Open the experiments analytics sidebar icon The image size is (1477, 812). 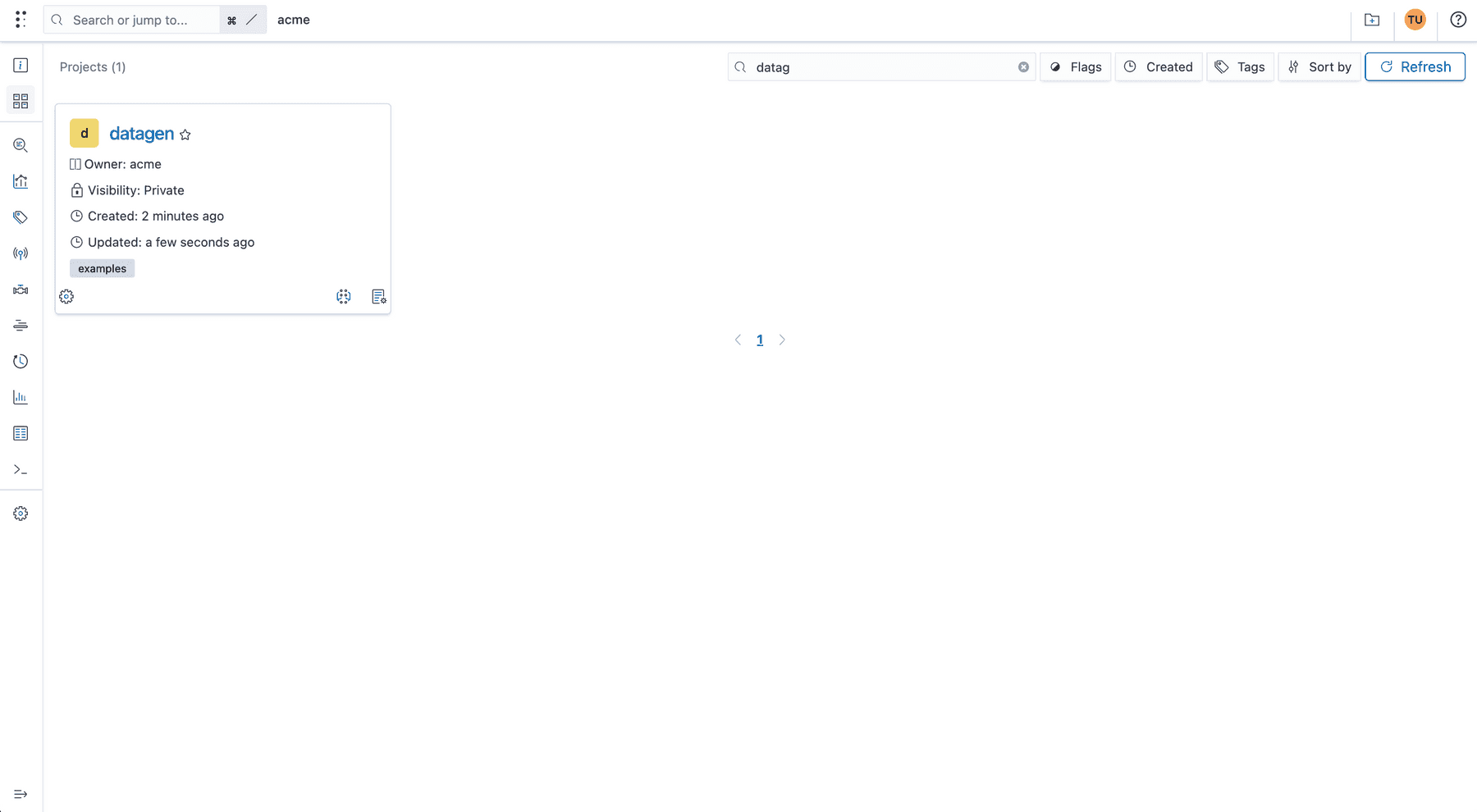tap(21, 181)
